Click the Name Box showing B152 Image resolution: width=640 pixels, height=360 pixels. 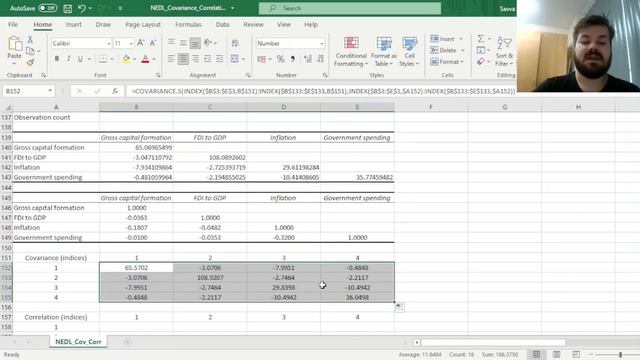point(28,91)
